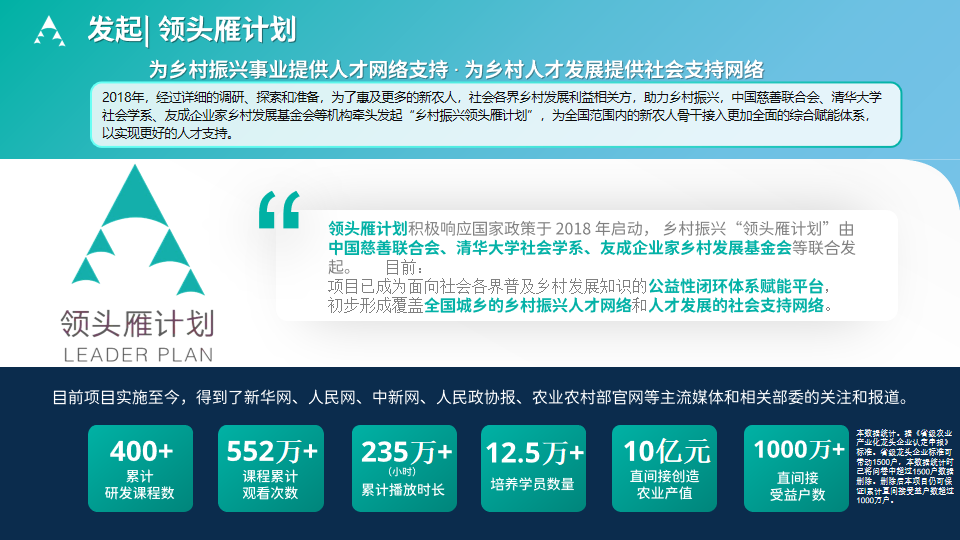Click the small white logo beside the title

(x=50, y=31)
